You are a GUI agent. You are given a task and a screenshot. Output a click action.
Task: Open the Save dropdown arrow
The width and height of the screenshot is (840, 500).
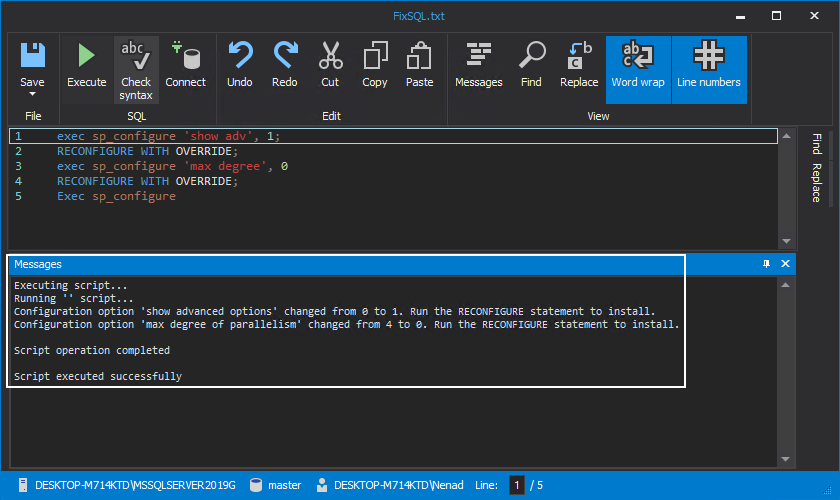tap(32, 97)
